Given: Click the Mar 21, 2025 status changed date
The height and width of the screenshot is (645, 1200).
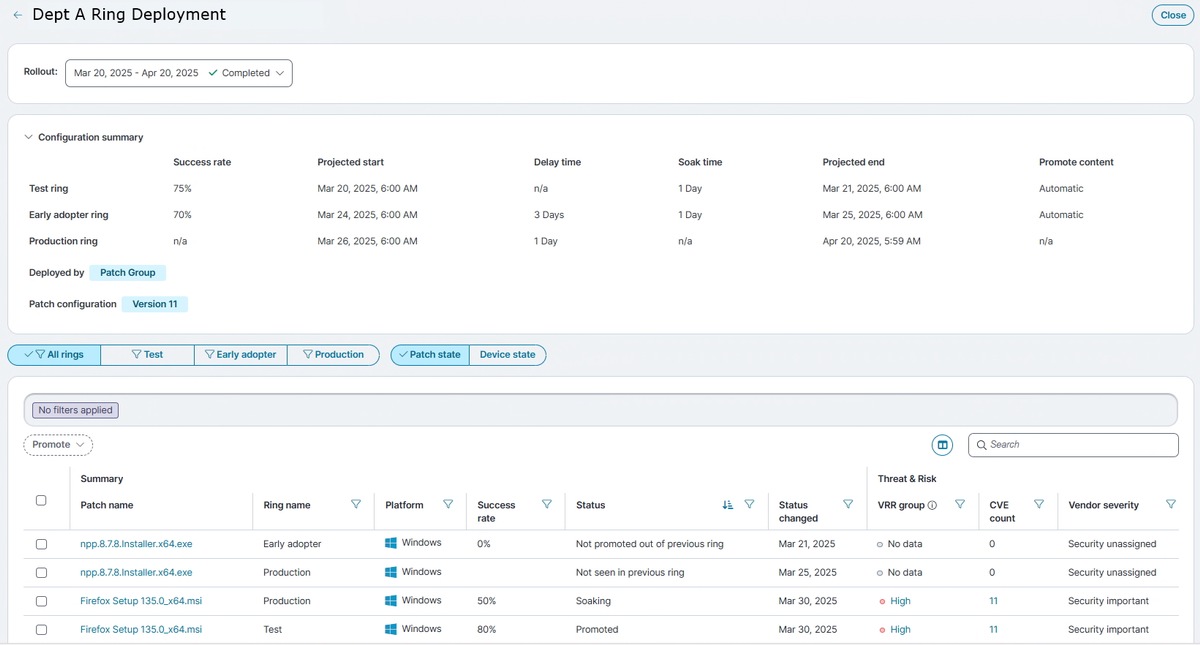Looking at the screenshot, I should coord(808,544).
